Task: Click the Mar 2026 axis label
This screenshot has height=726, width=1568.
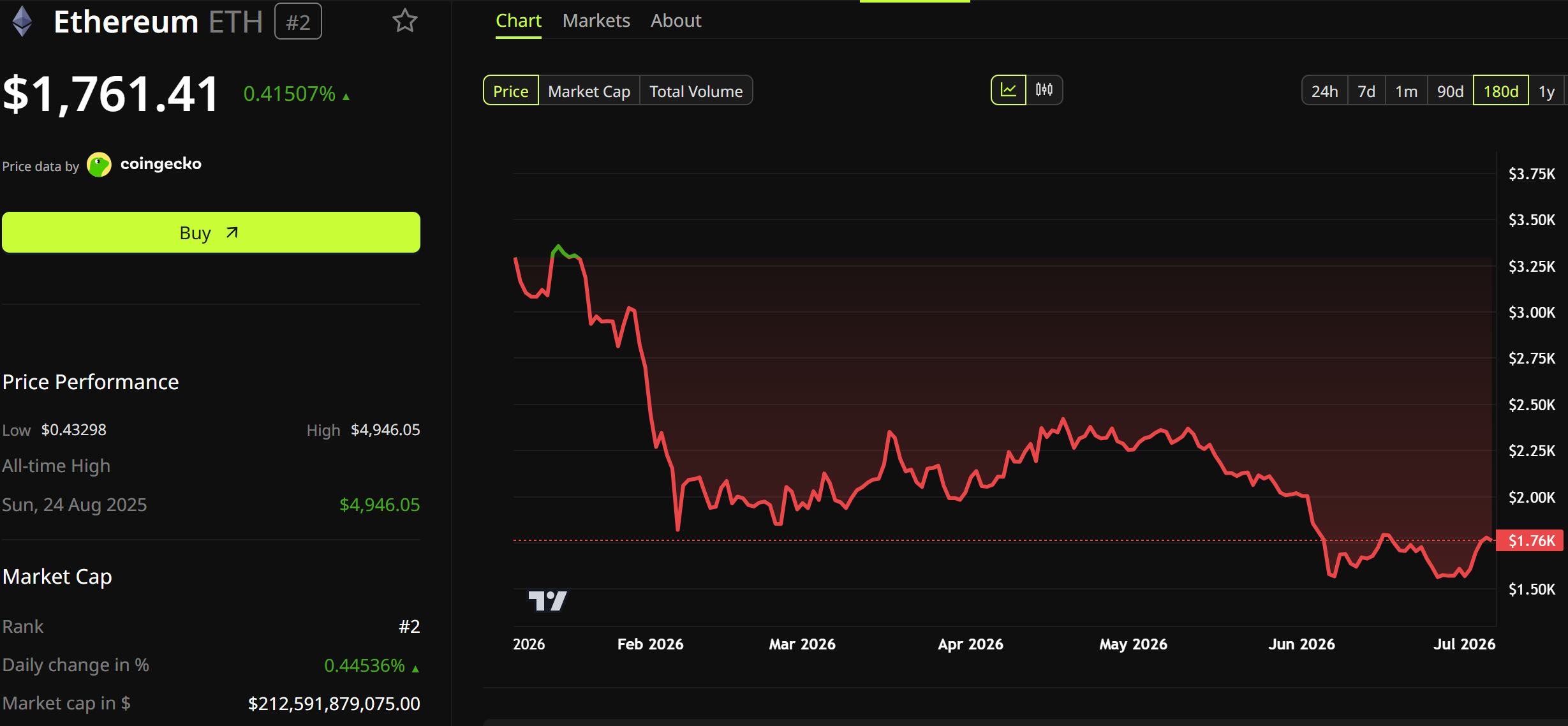Action: pos(802,644)
